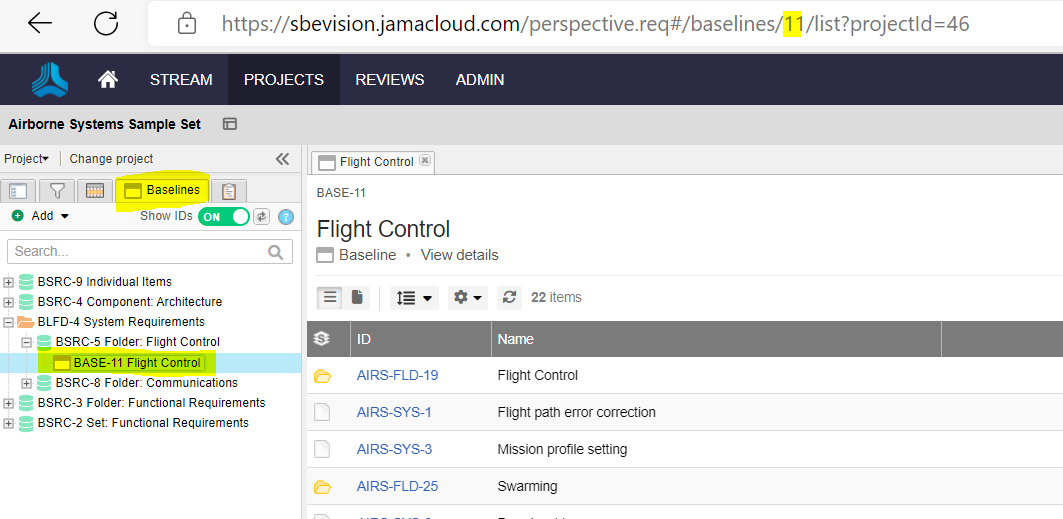Refresh the baseline item list
Viewport: 1063px width, 519px height.
(x=510, y=297)
